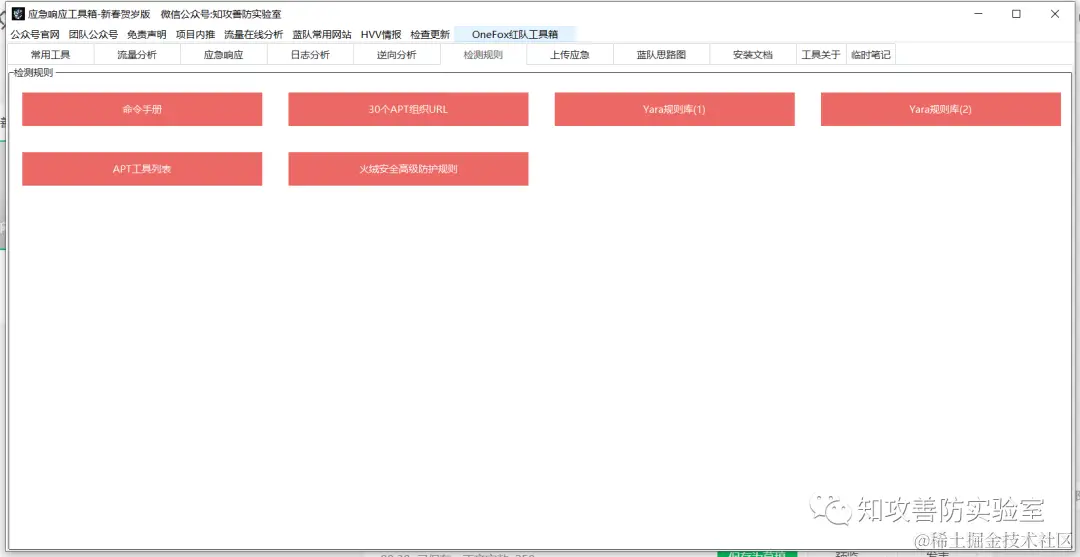Open the 项目内推 menu
1080x557 pixels.
195,34
